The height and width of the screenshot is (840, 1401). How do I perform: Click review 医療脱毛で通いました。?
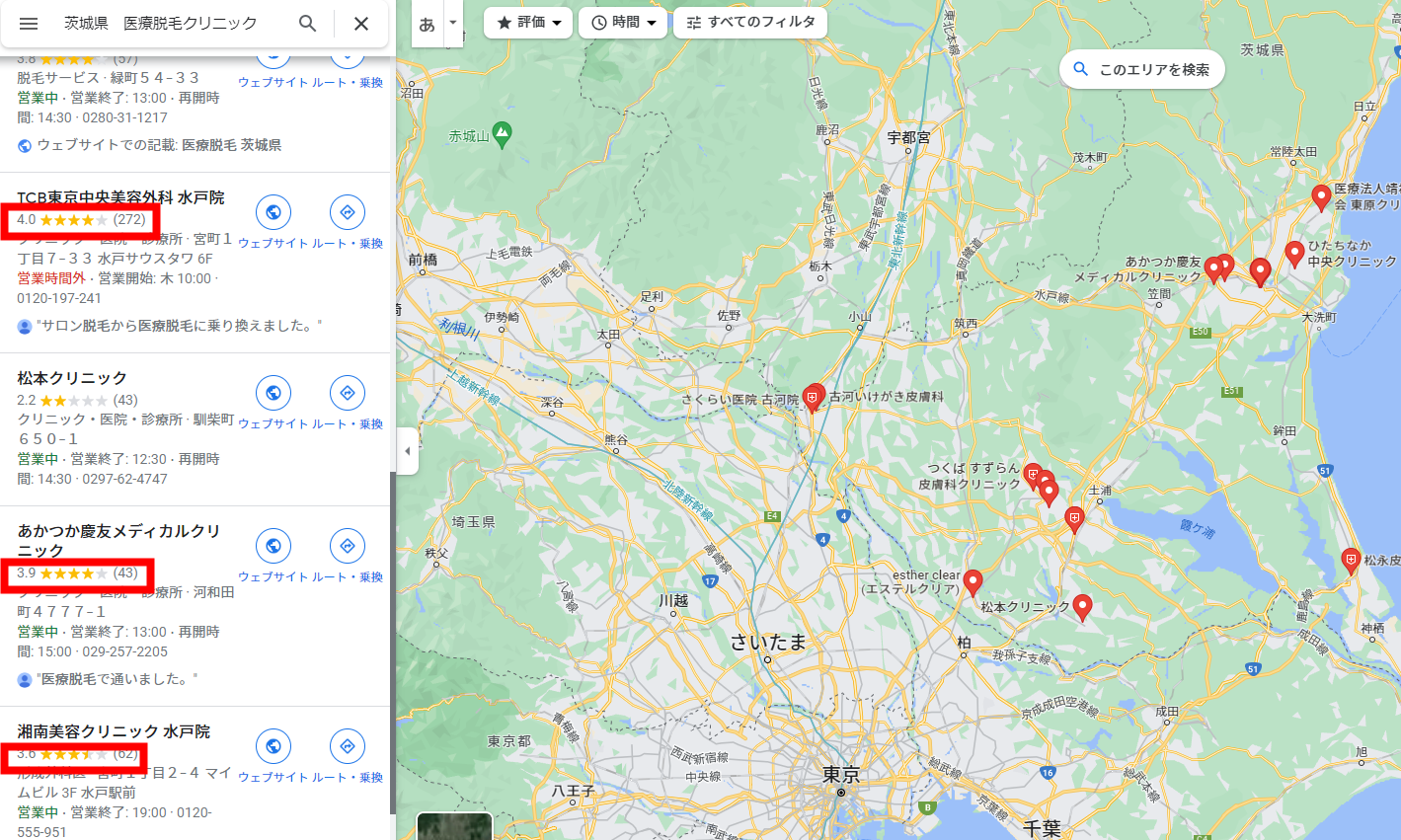[x=117, y=679]
